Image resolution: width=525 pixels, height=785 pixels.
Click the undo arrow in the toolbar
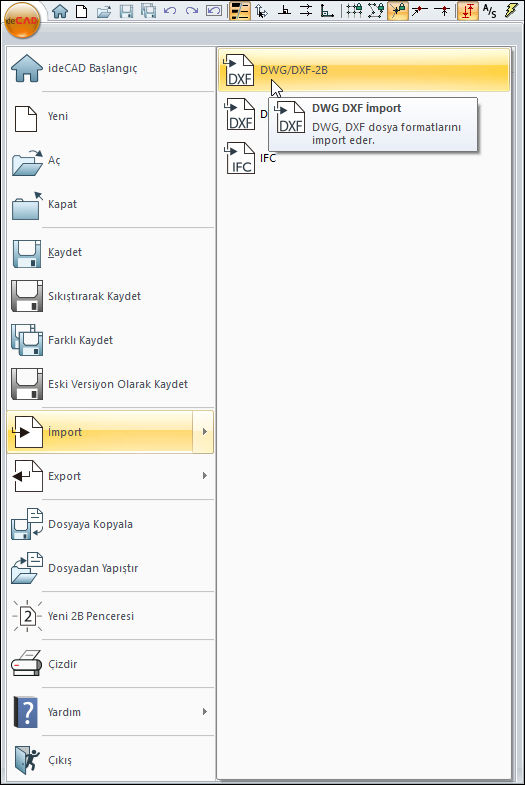click(170, 11)
